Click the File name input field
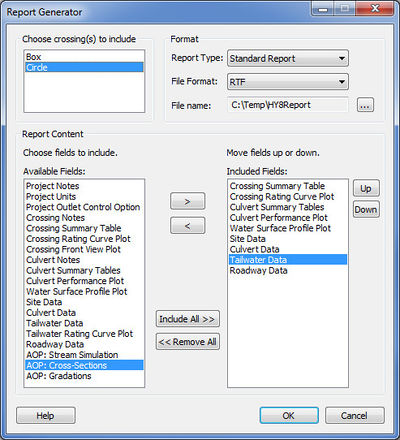 coord(288,105)
